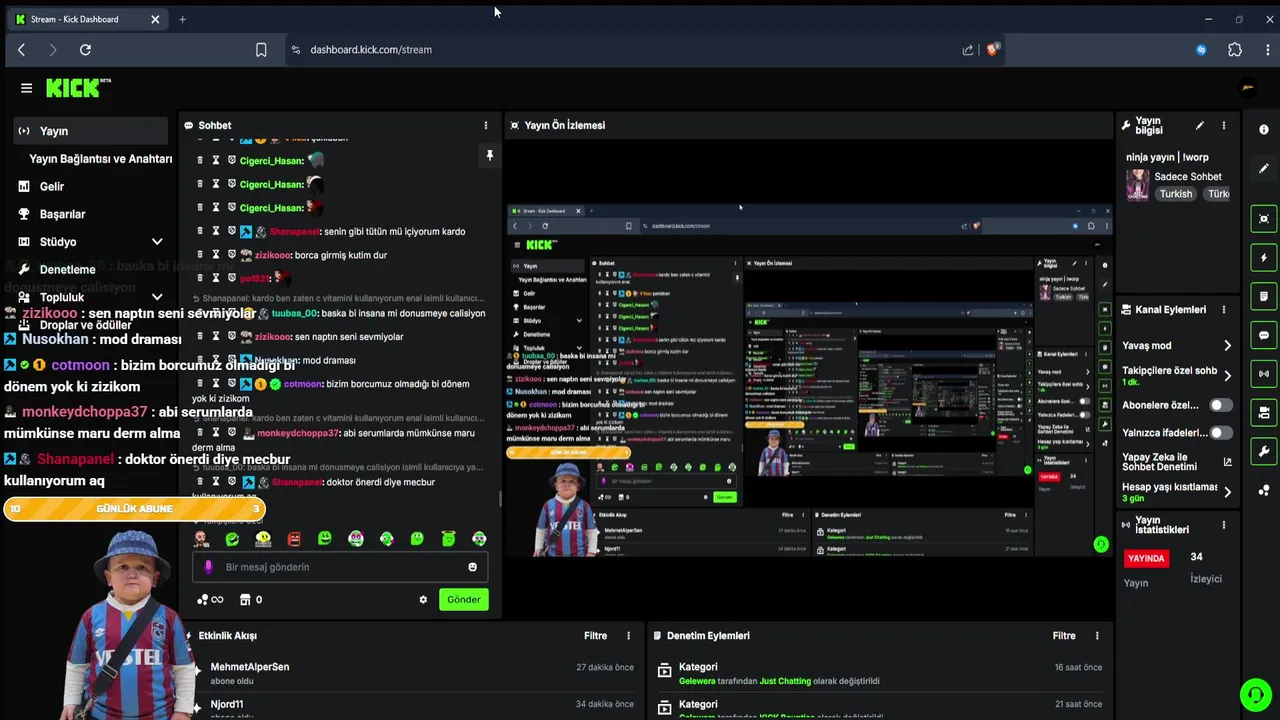Open Yavaş mod options arrow
The width and height of the screenshot is (1280, 720).
click(x=1227, y=346)
